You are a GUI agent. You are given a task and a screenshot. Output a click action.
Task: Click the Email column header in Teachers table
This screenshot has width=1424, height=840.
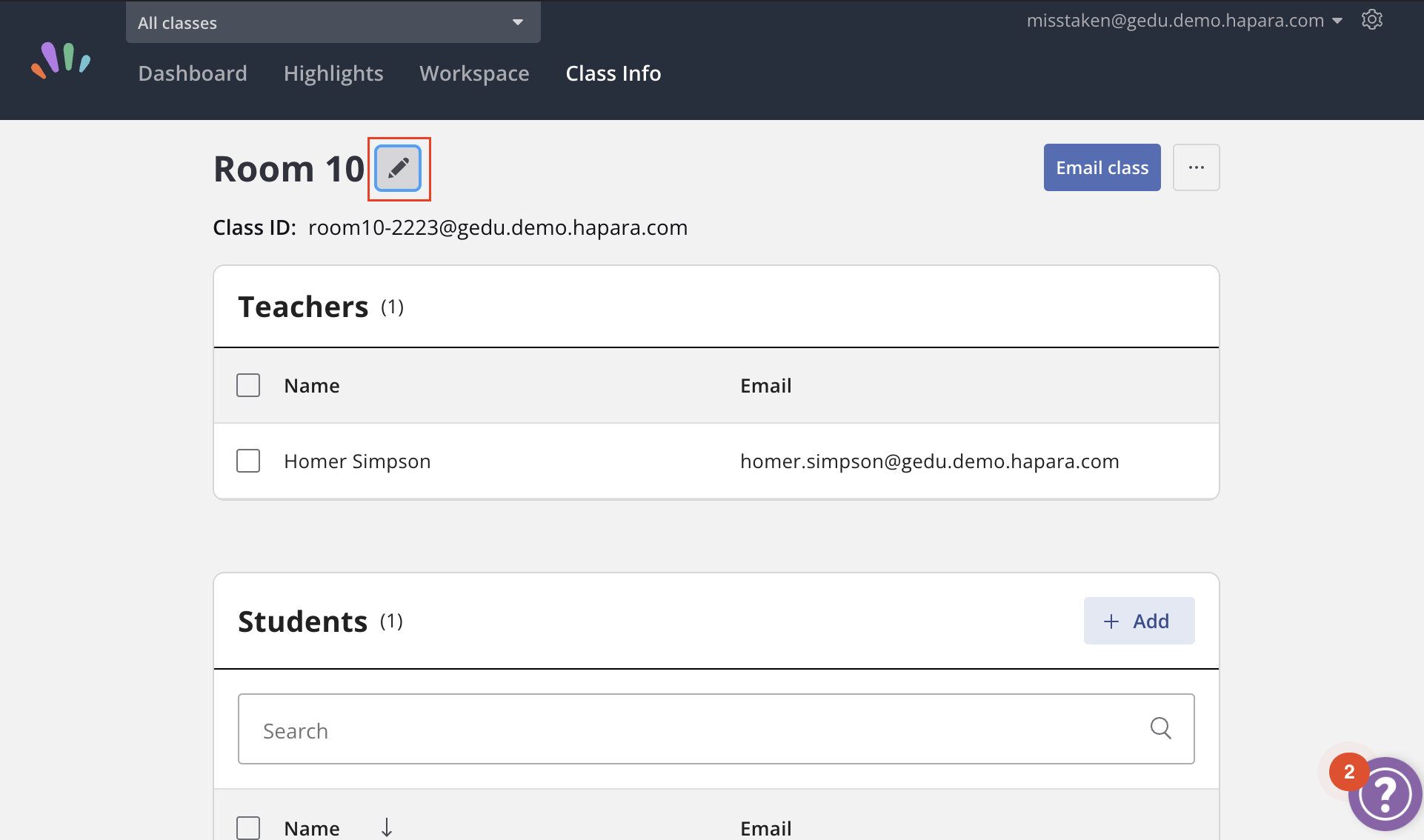(x=766, y=386)
